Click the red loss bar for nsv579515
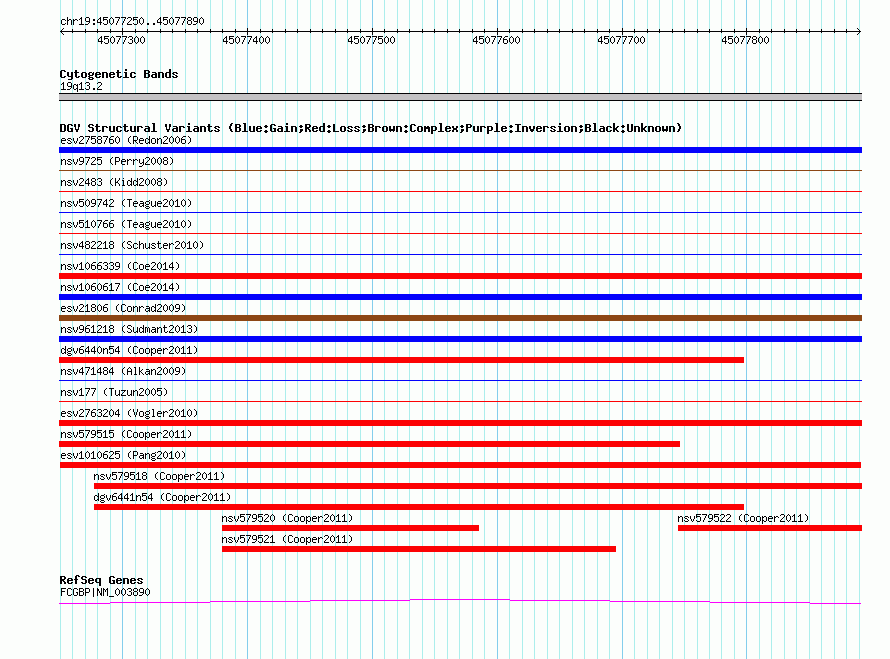This screenshot has width=890, height=659. tap(370, 444)
